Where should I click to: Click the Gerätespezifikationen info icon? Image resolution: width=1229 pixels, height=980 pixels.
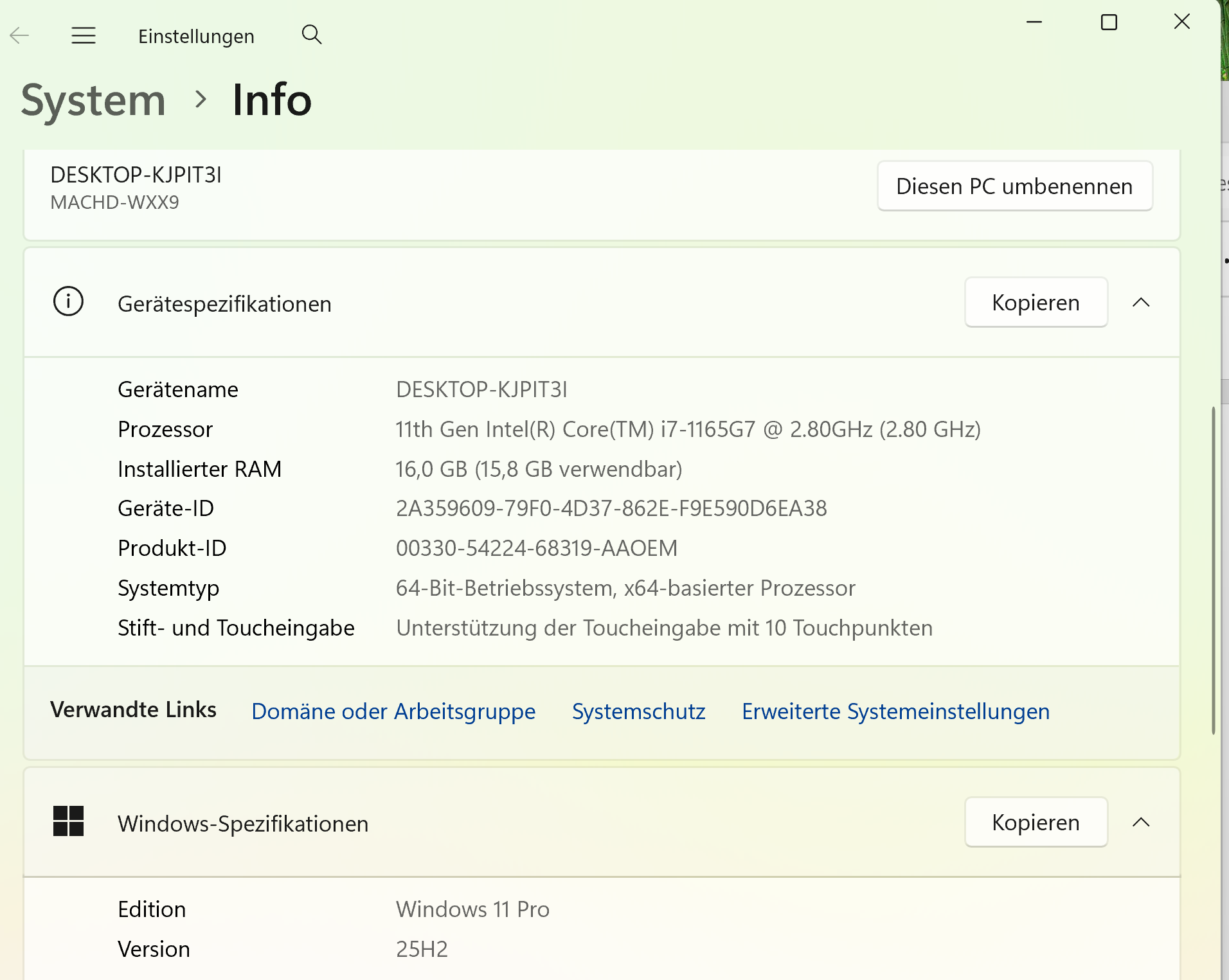(68, 301)
